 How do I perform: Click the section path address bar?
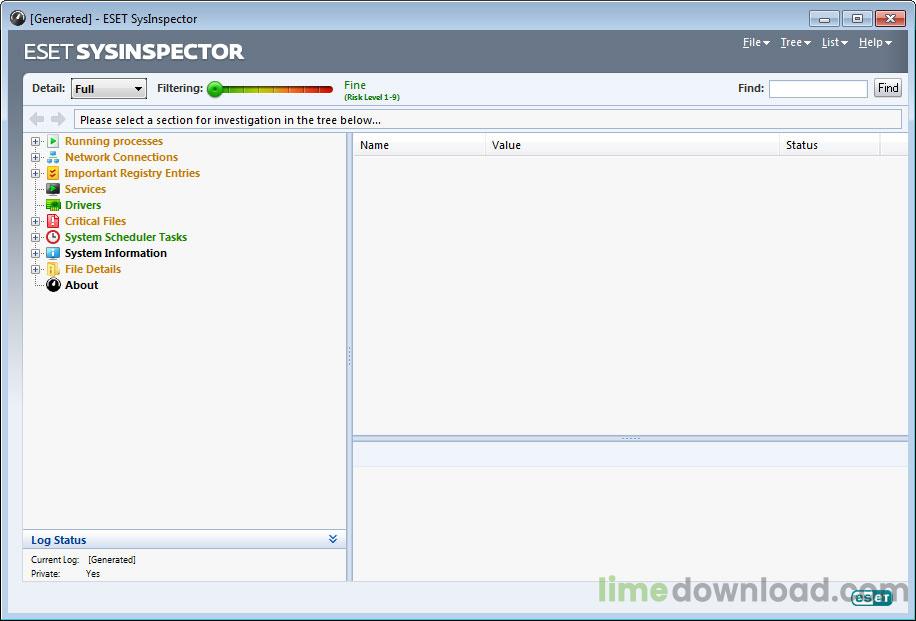click(x=488, y=120)
